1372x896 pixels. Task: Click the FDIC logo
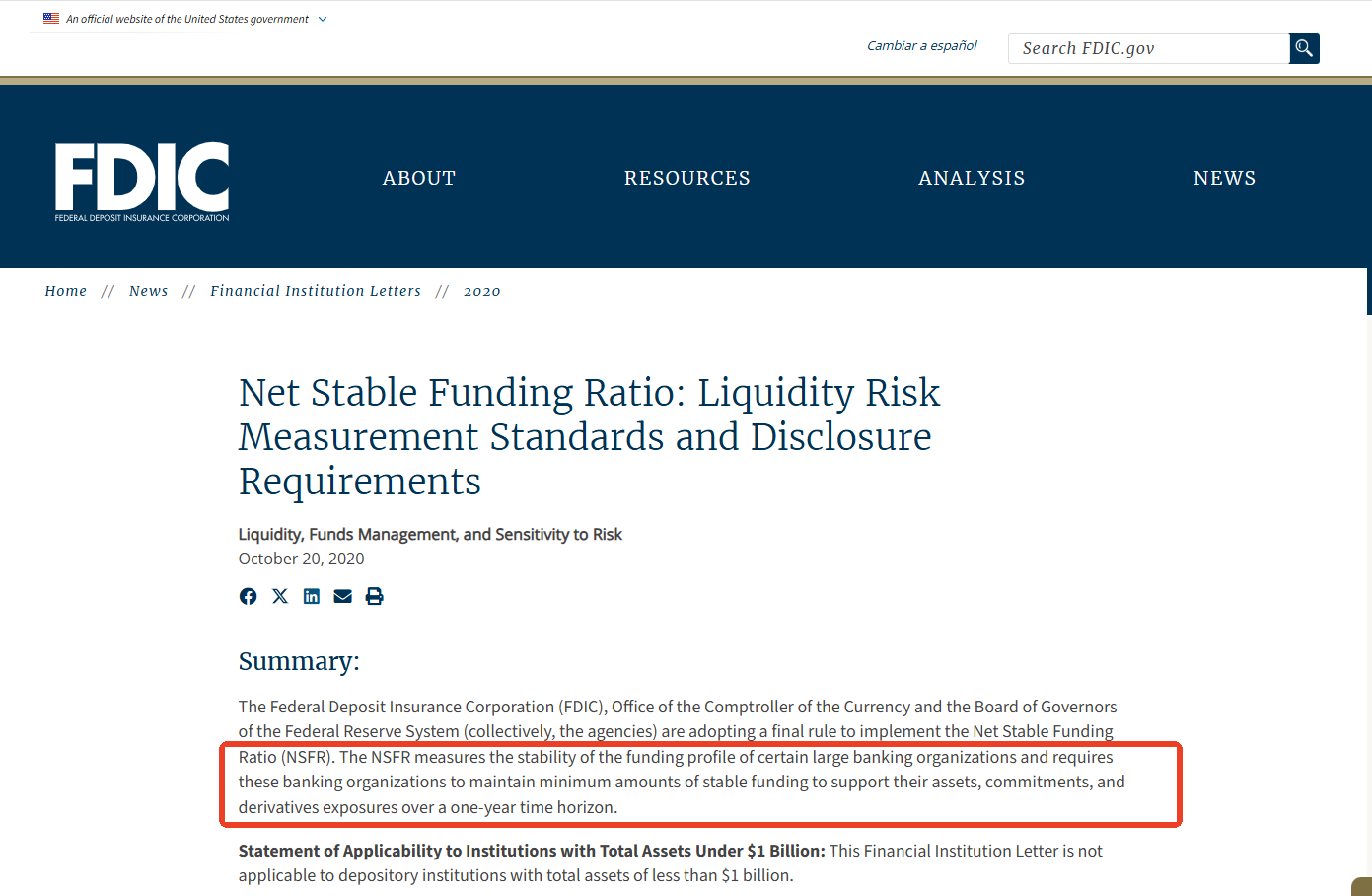click(142, 182)
